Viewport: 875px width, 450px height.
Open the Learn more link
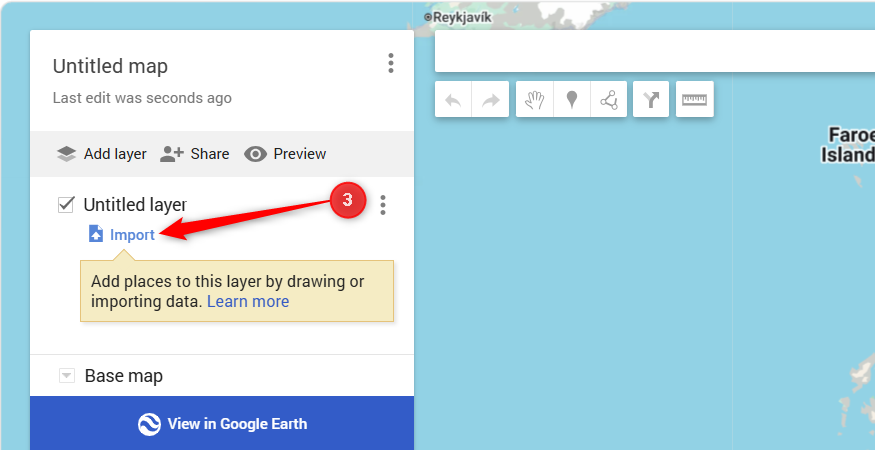click(248, 301)
